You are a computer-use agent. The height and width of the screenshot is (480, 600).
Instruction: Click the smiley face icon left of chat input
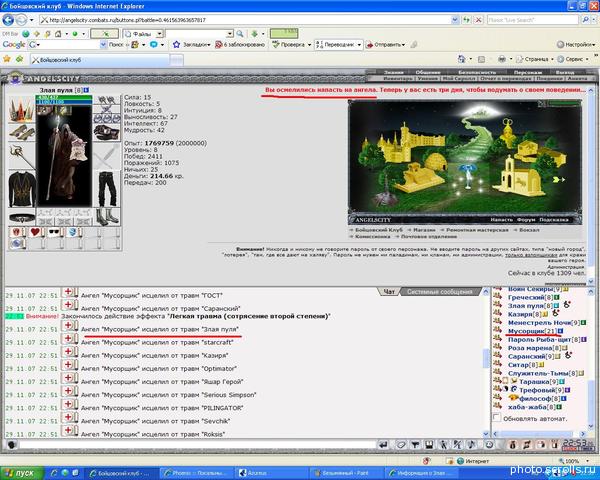[x=11, y=445]
